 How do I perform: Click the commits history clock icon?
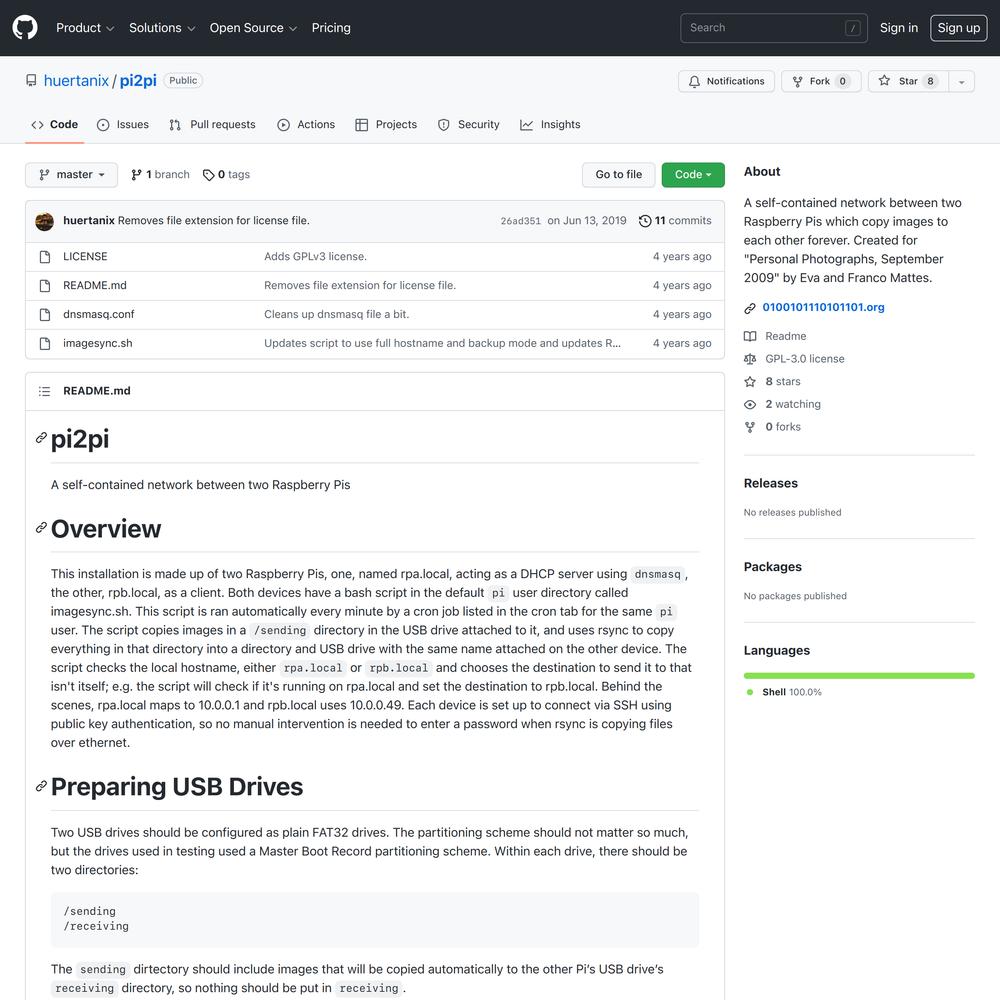[x=645, y=221]
